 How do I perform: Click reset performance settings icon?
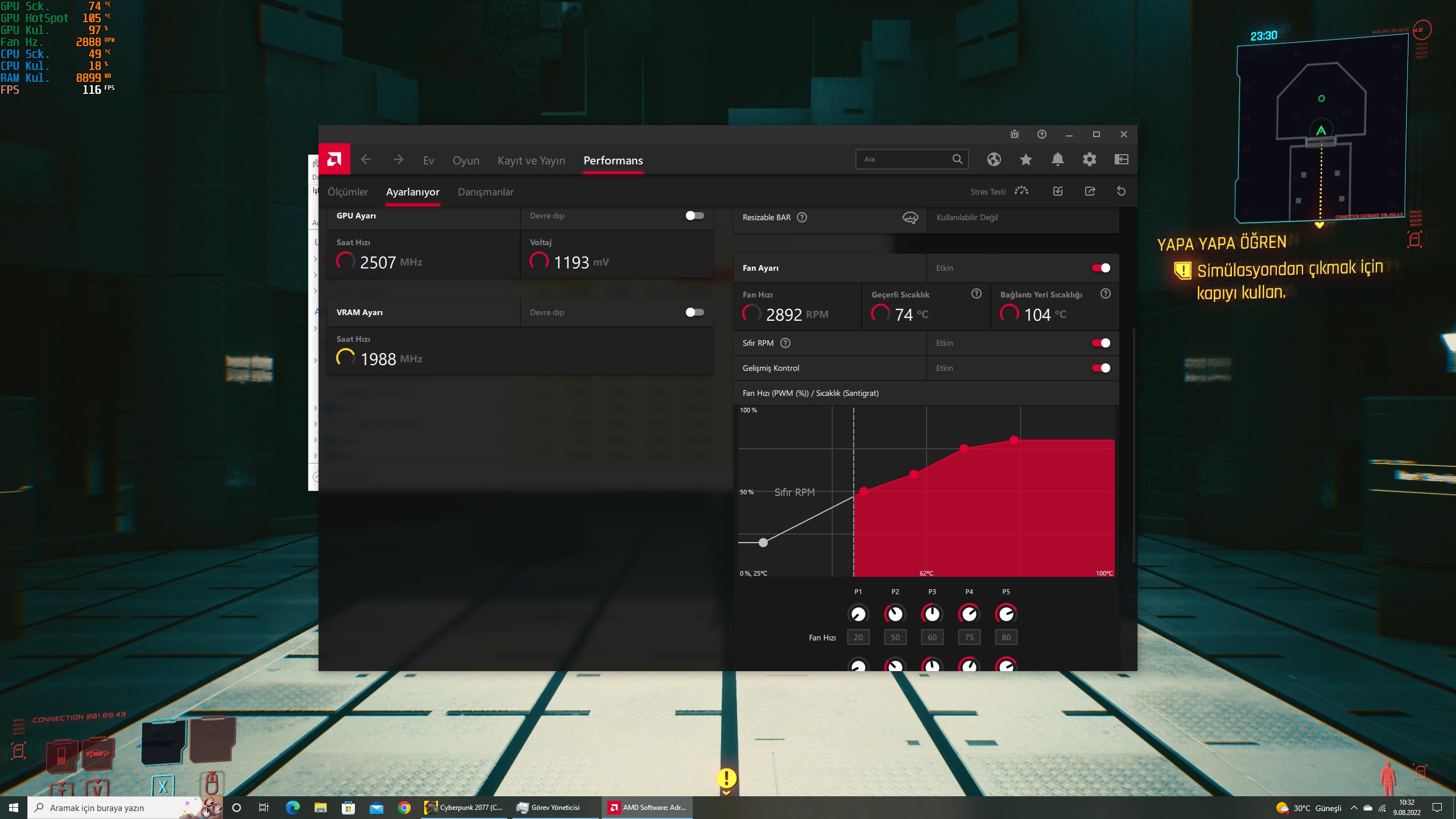click(x=1121, y=191)
